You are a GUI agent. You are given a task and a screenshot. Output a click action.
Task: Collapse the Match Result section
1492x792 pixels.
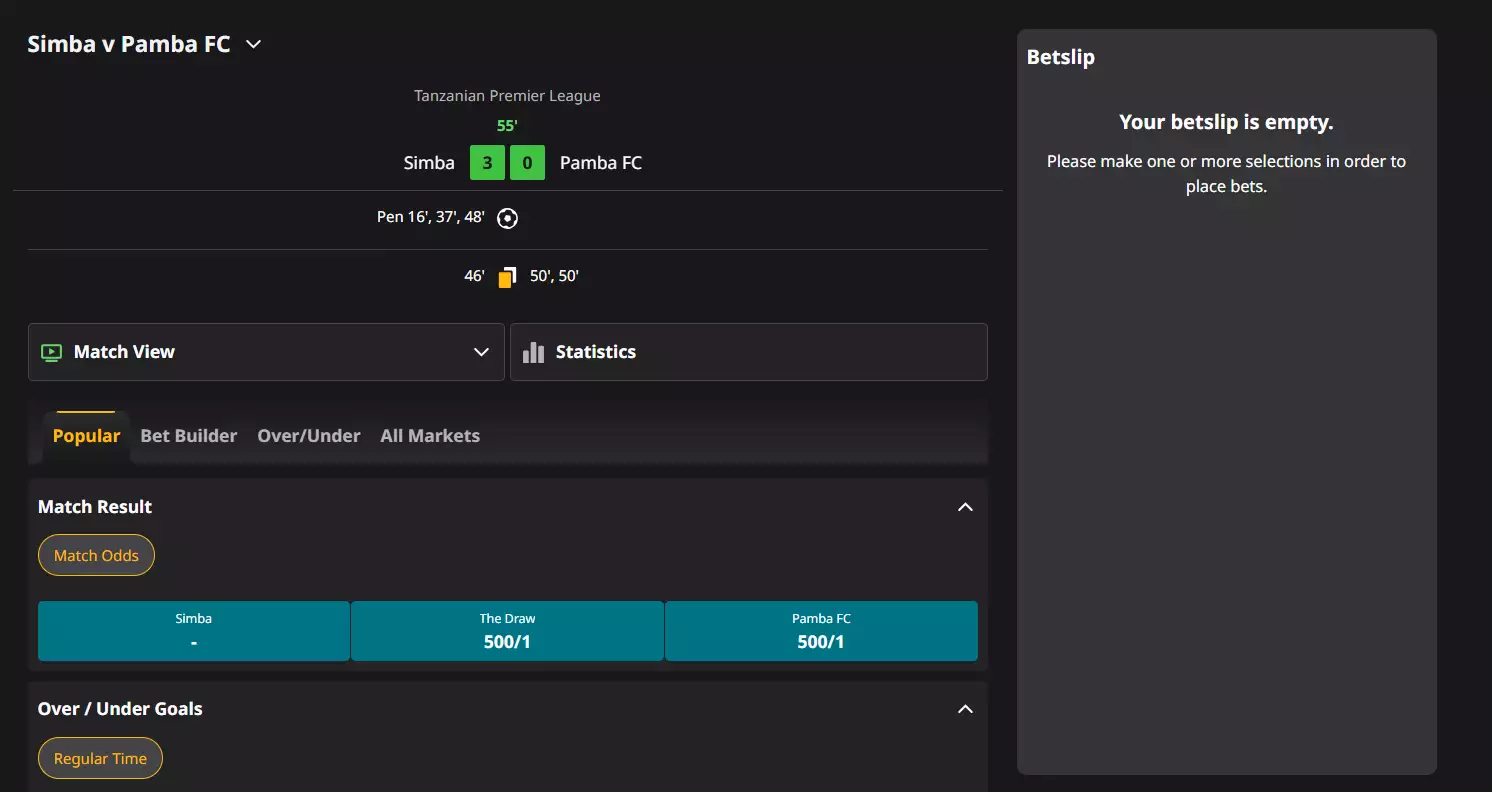(x=965, y=507)
